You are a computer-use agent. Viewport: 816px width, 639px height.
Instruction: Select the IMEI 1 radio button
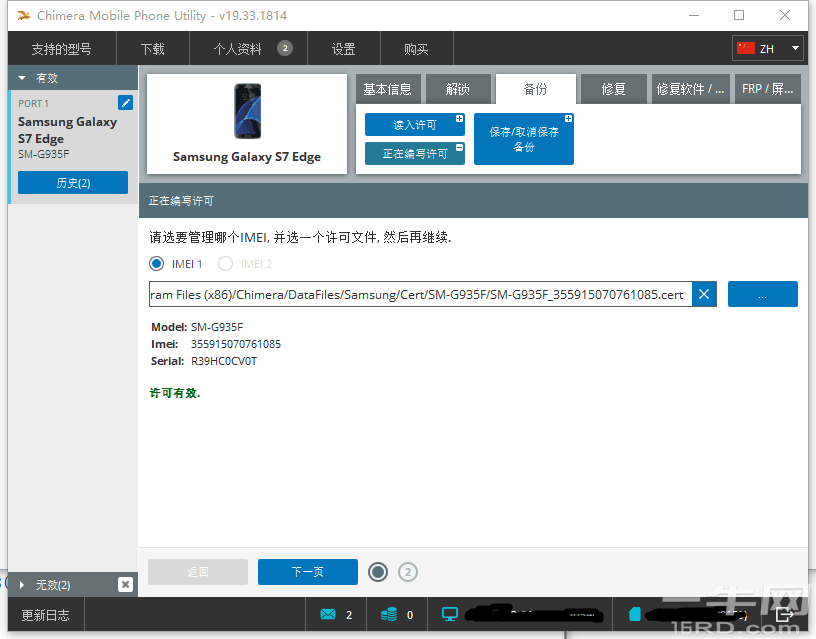(156, 264)
